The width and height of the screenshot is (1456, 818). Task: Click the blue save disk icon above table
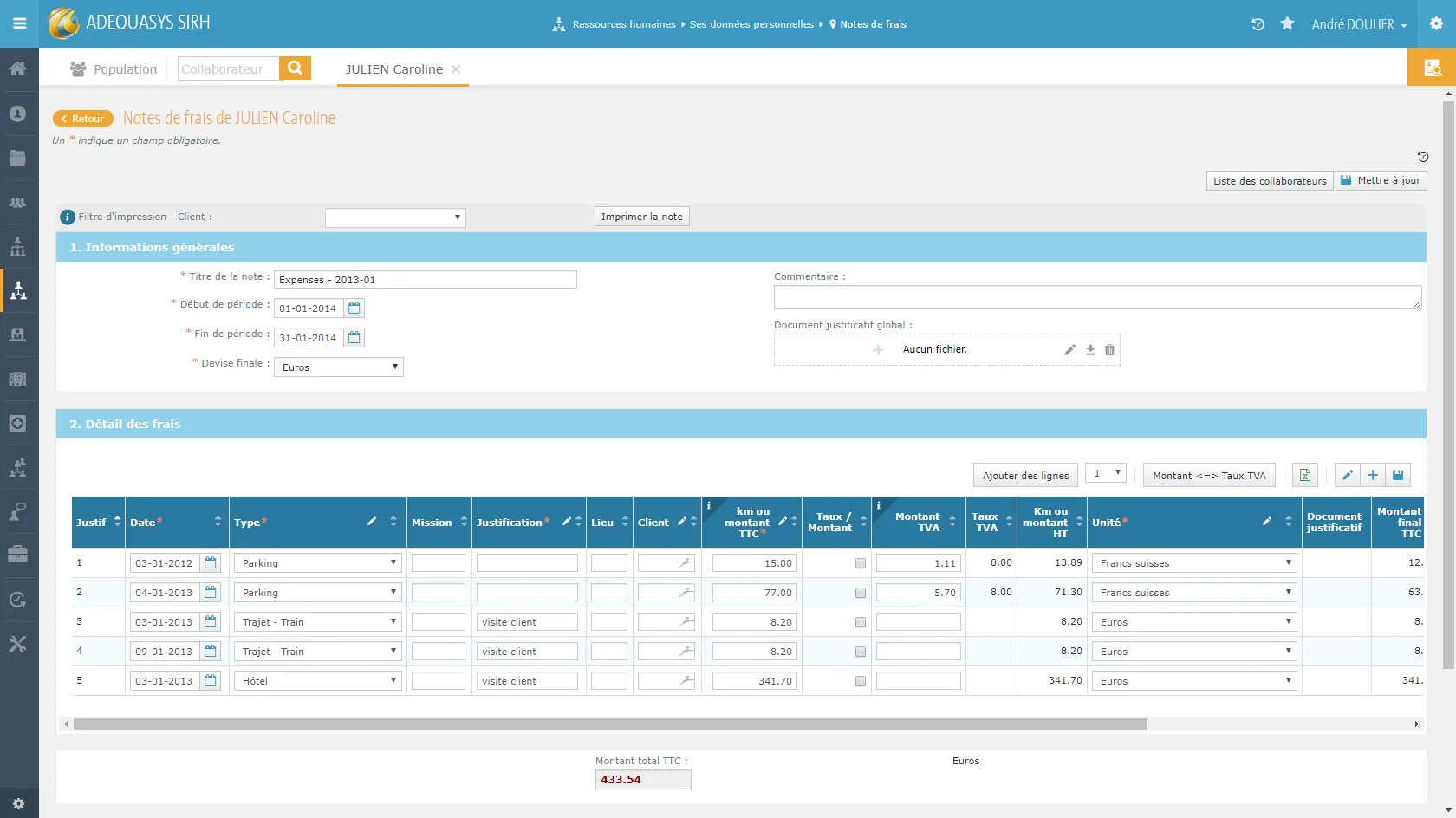pyautogui.click(x=1398, y=475)
